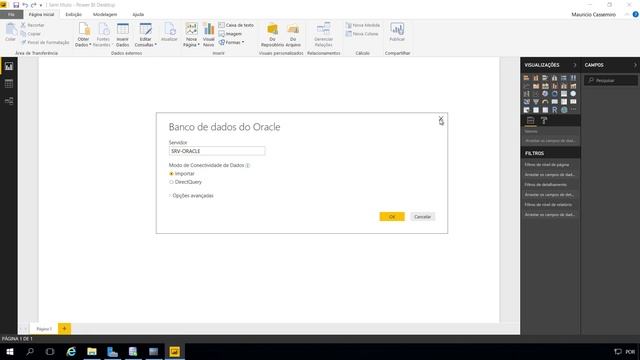The width and height of the screenshot is (640, 360).
Task: Switch to the Modelagem ribbon tab
Action: click(x=105, y=15)
